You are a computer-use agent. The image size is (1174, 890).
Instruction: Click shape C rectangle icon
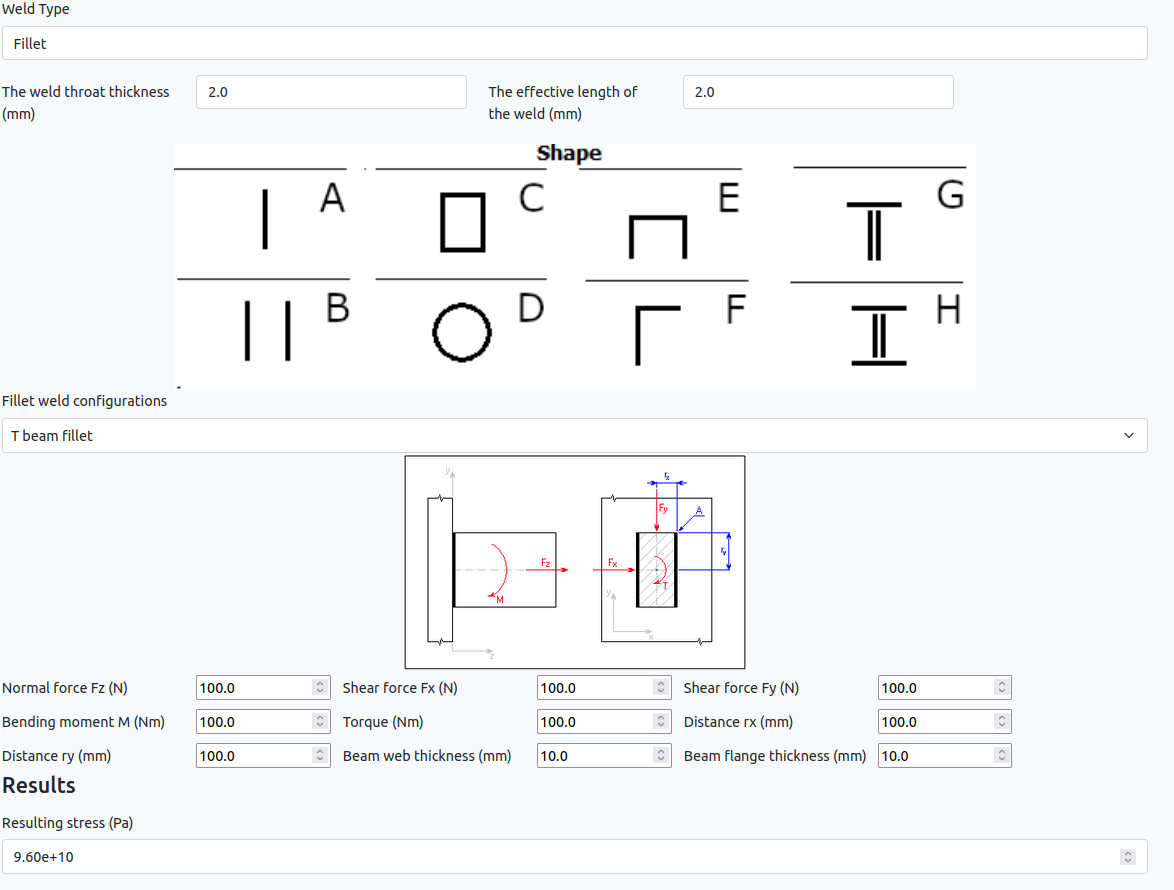point(463,222)
